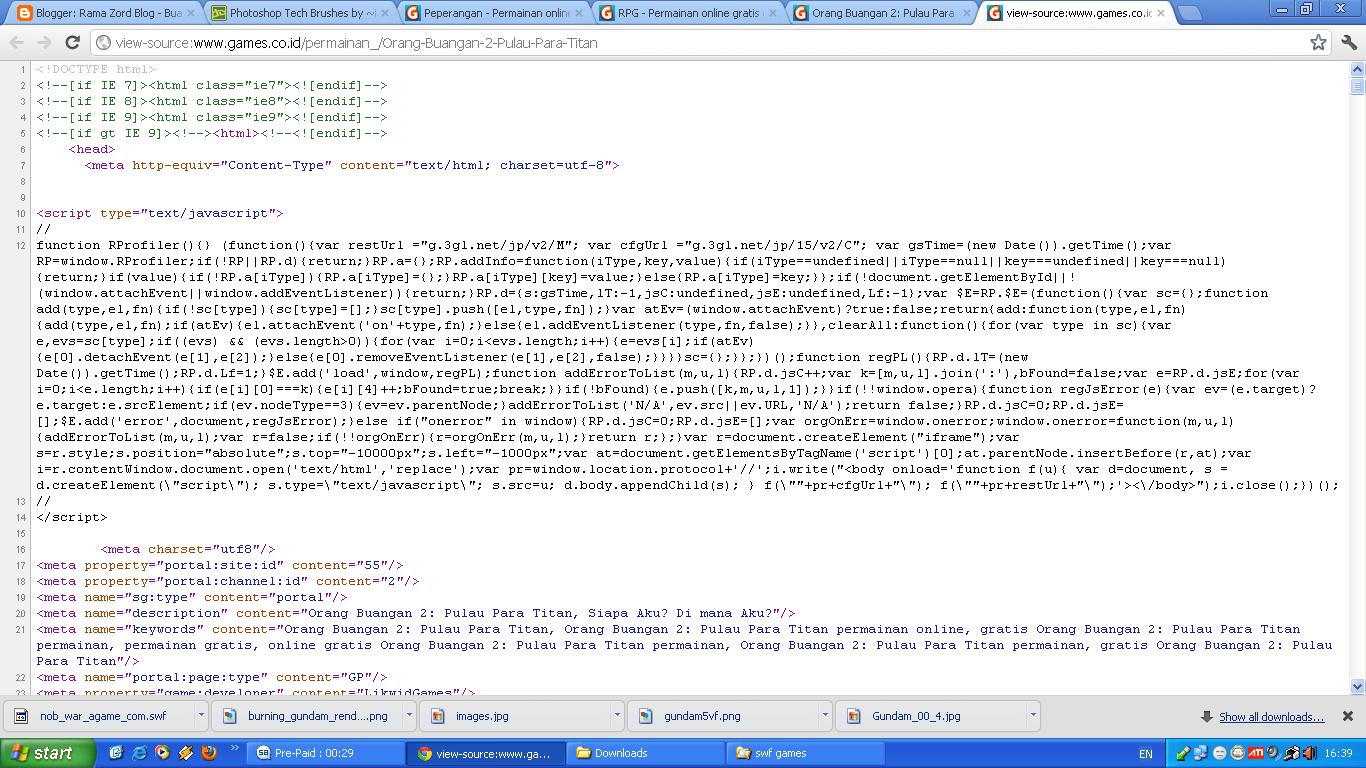Switch to Pre-Paid : 00:29 taskbar window
1366x768 pixels.
[326, 753]
